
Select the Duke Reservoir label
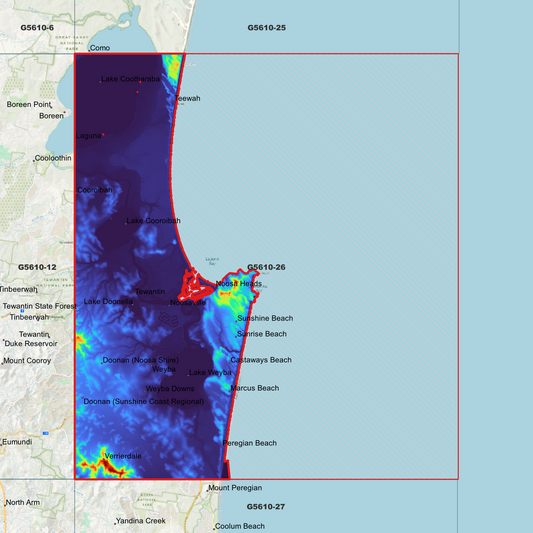pos(31,343)
